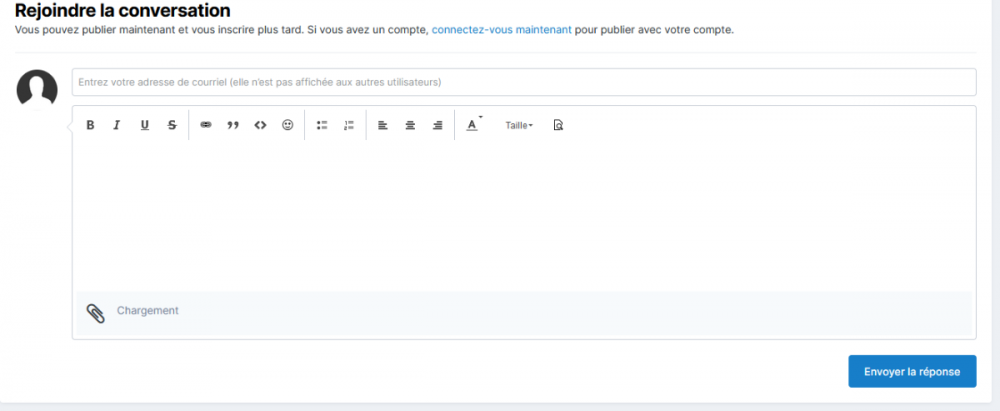Screen dimensions: 1000x411
Task: Click the default user avatar
Action: [x=37, y=90]
